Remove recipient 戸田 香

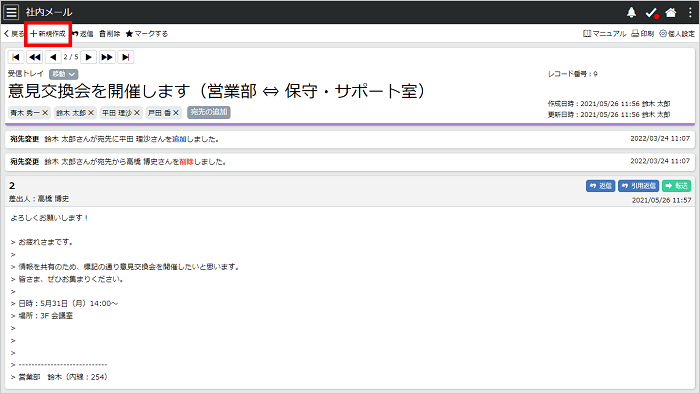click(x=176, y=113)
